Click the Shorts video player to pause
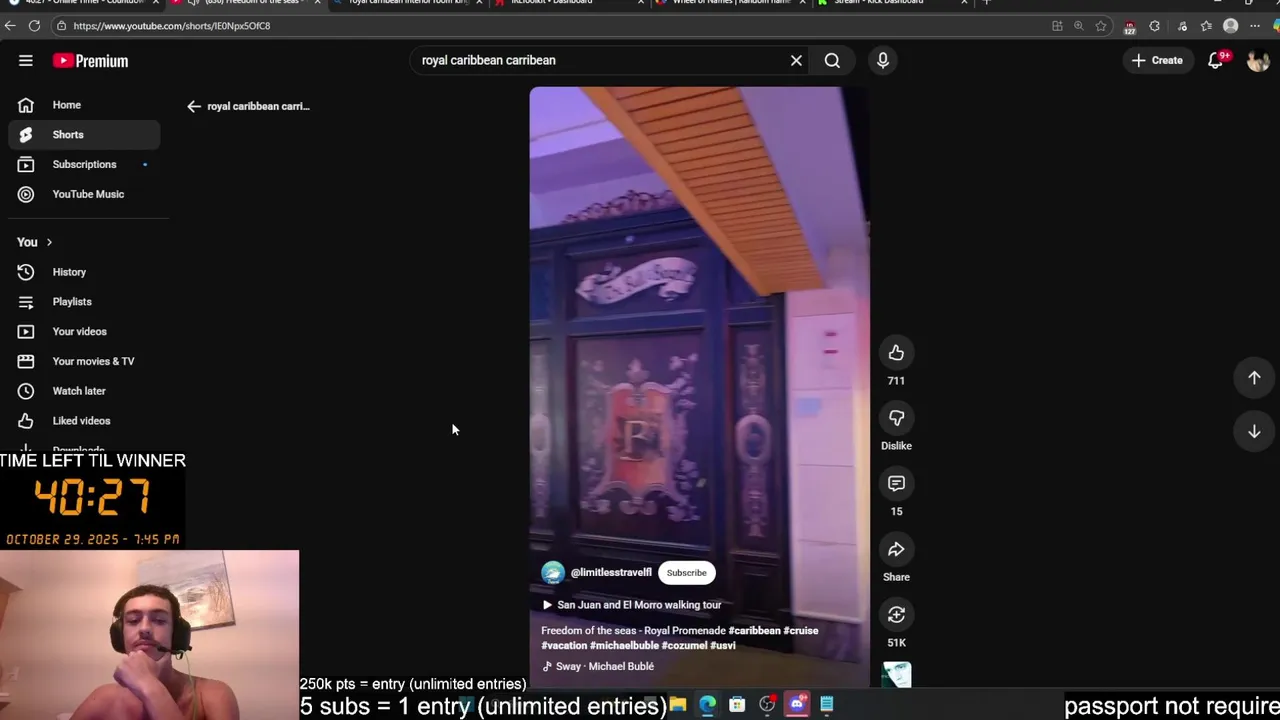 coord(699,330)
